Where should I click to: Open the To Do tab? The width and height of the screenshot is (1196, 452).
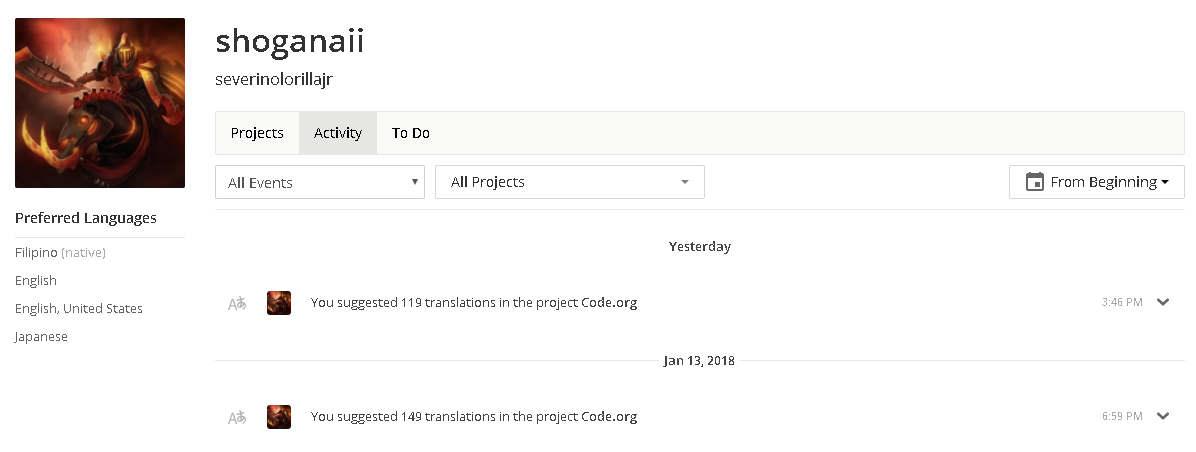[410, 133]
